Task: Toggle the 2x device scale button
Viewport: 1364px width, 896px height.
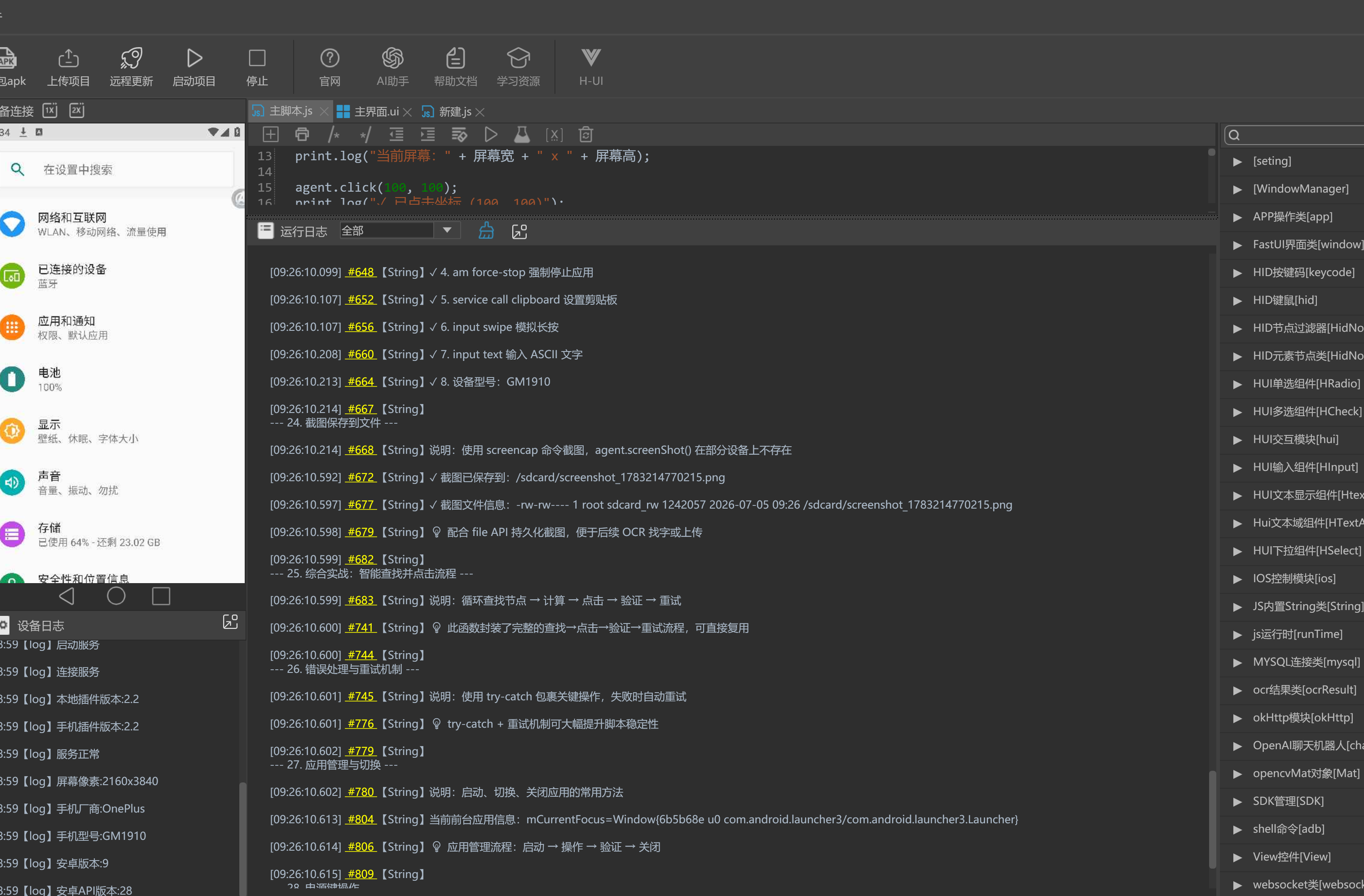Action: 77,110
